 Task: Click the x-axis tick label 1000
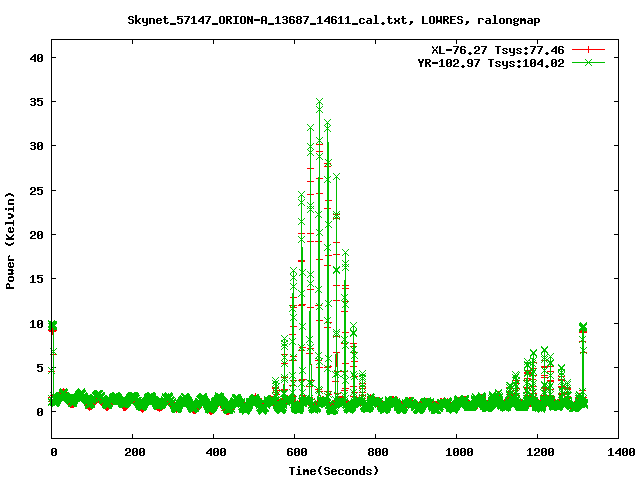[x=459, y=452]
